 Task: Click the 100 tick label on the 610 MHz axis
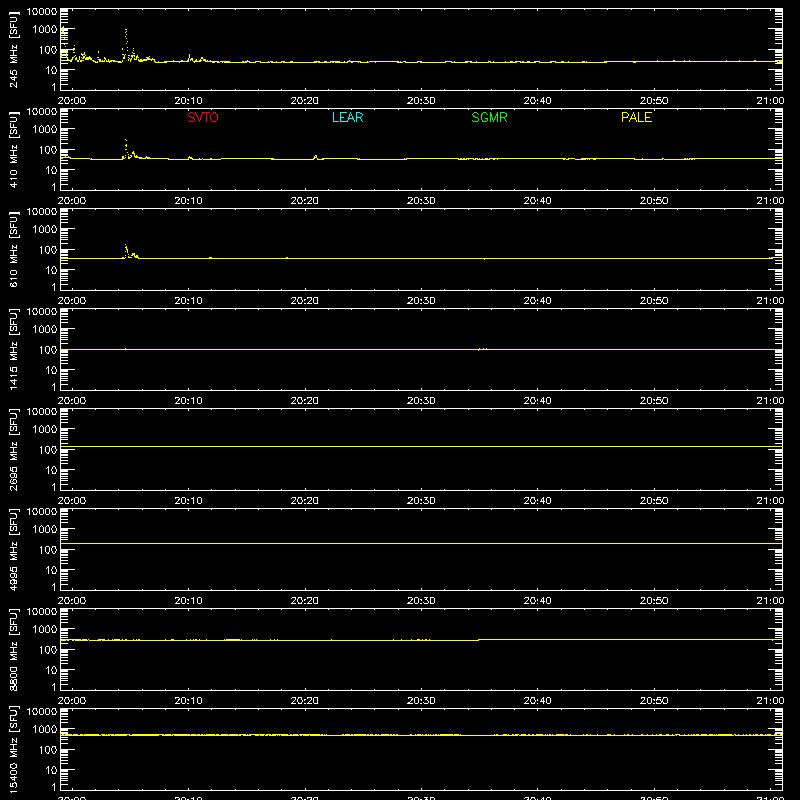click(x=48, y=250)
